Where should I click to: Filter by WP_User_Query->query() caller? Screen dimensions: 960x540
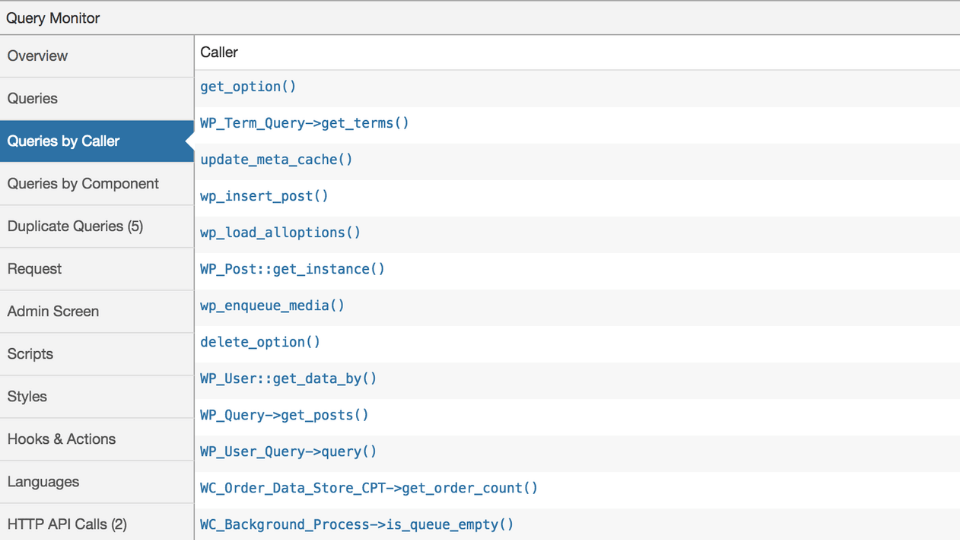[288, 451]
